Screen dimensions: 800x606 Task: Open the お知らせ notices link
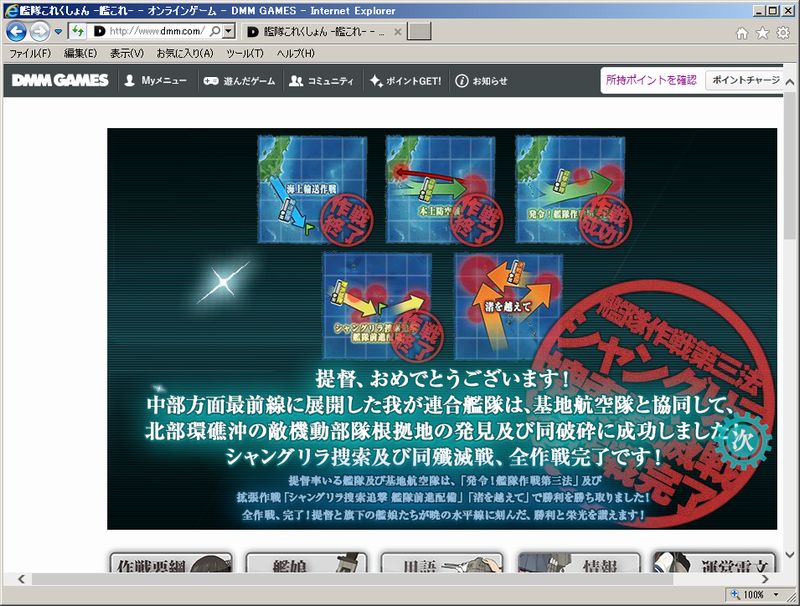[481, 81]
